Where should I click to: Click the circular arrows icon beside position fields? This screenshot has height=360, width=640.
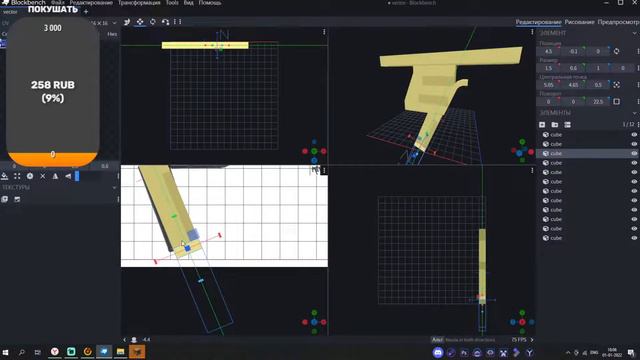click(616, 51)
